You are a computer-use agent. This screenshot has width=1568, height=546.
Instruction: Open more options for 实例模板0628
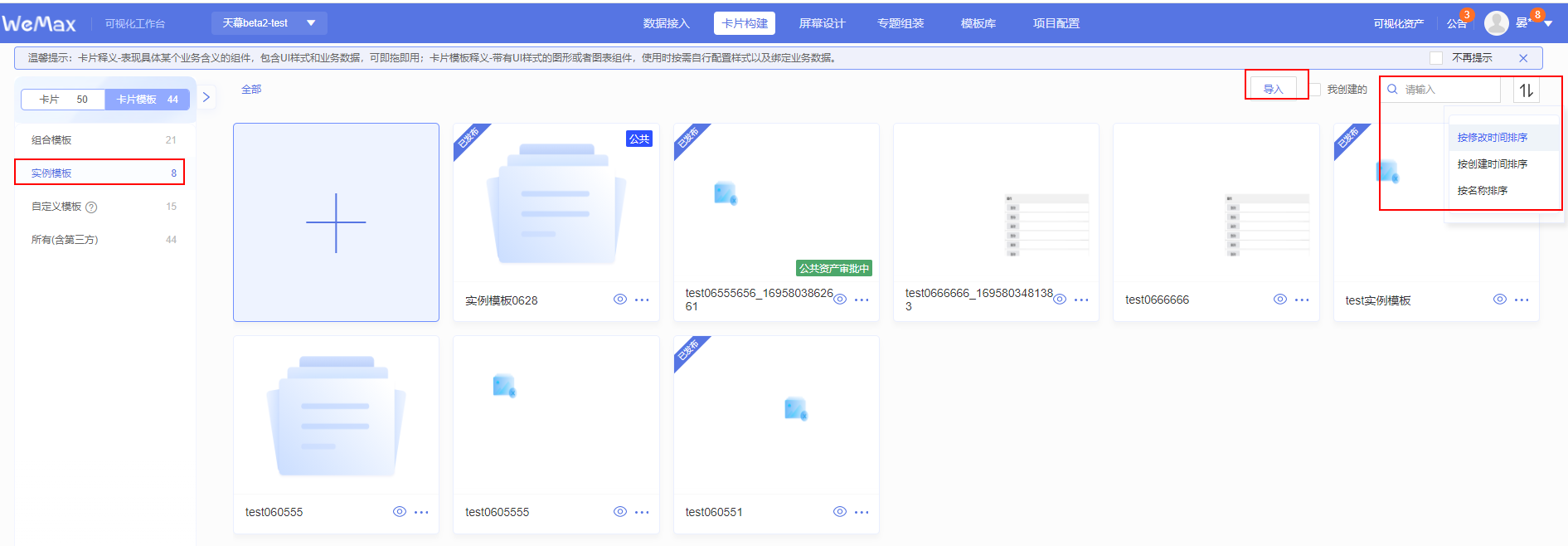(x=642, y=300)
